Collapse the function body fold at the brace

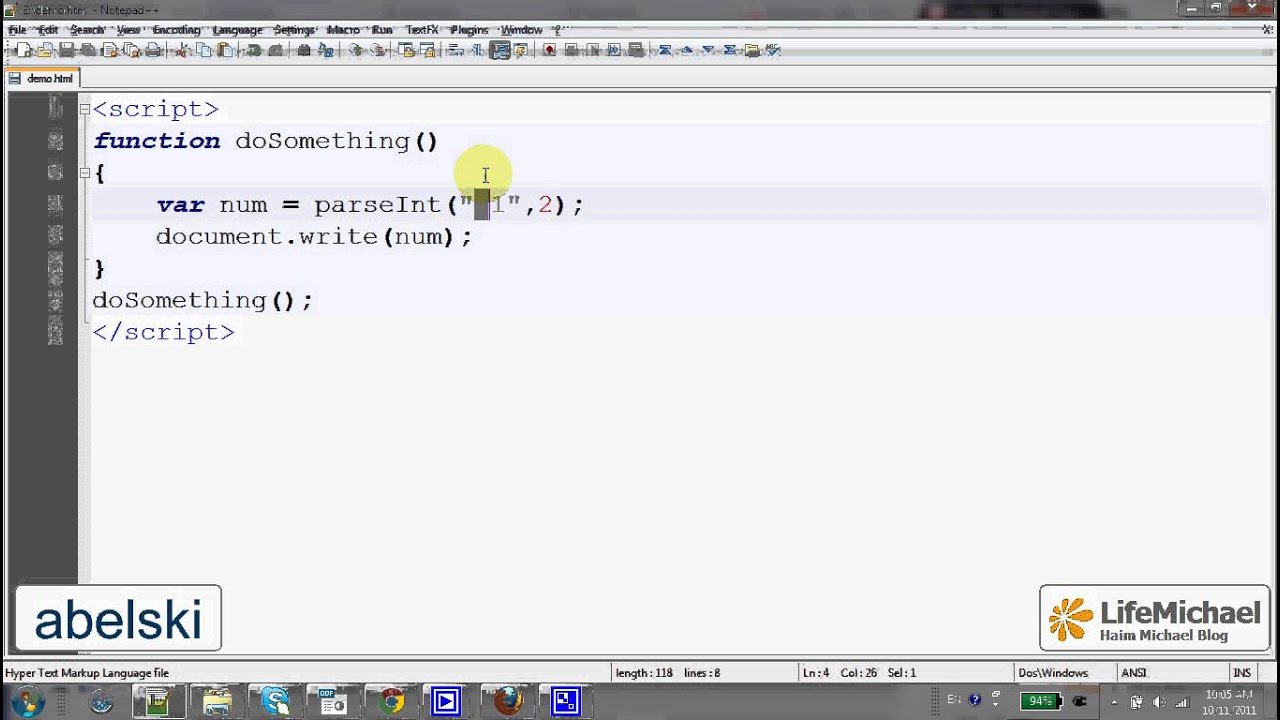(x=84, y=173)
